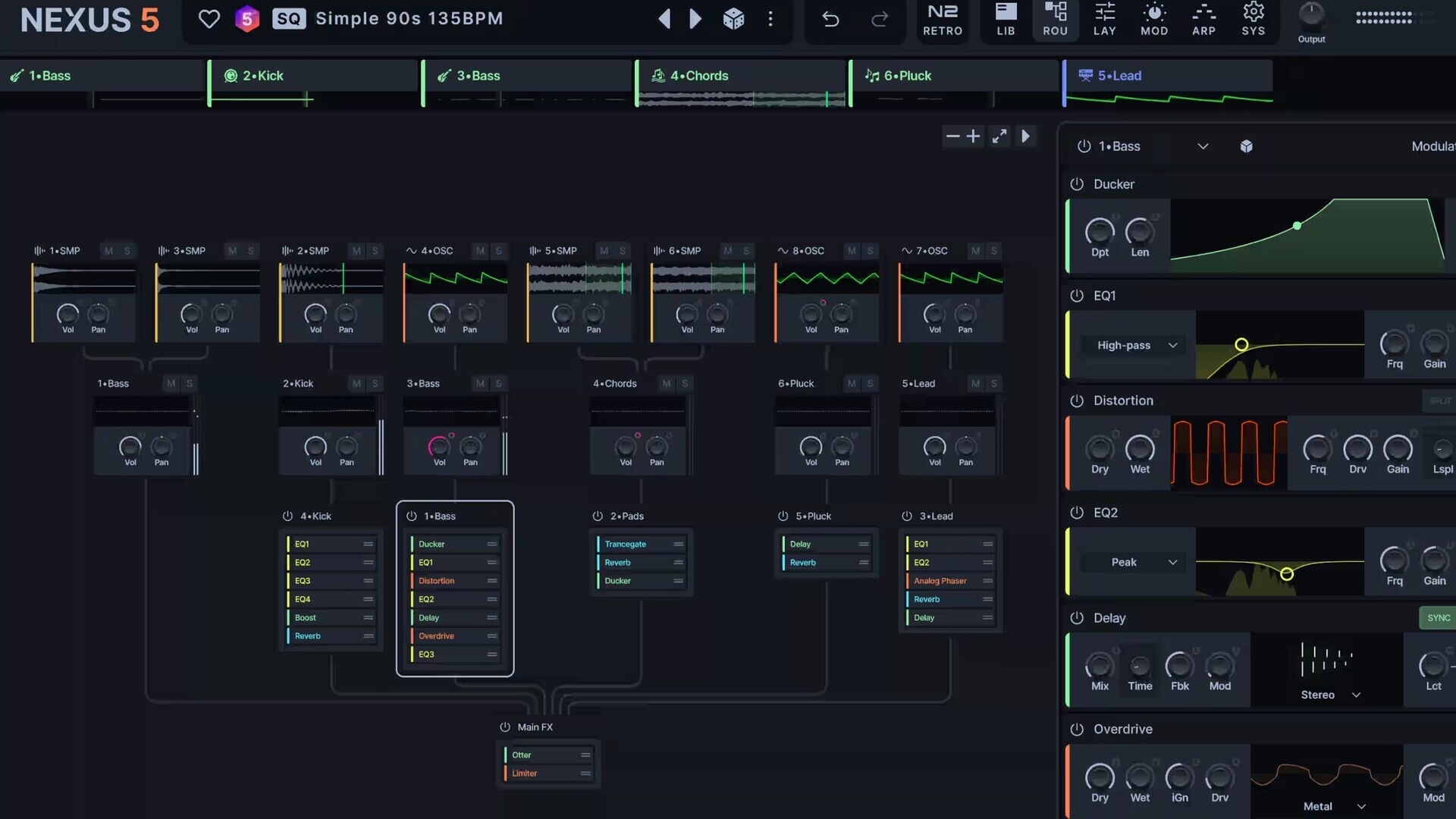Fit routing view with expand arrows icon

coord(999,136)
